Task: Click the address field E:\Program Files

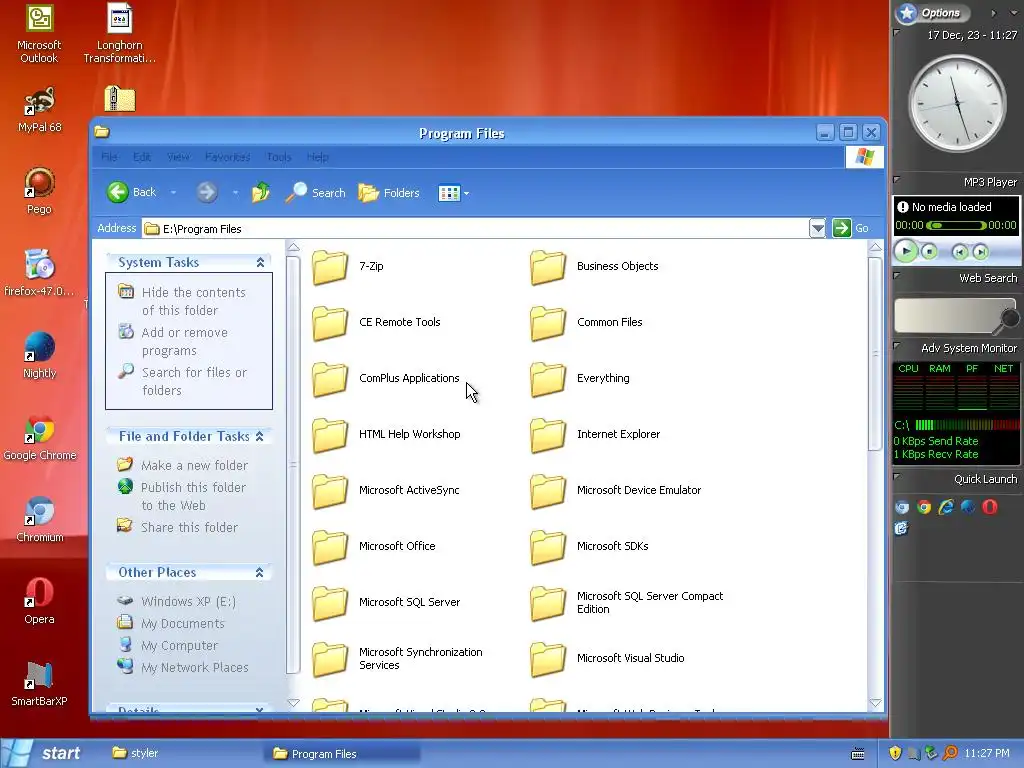Action: [475, 229]
